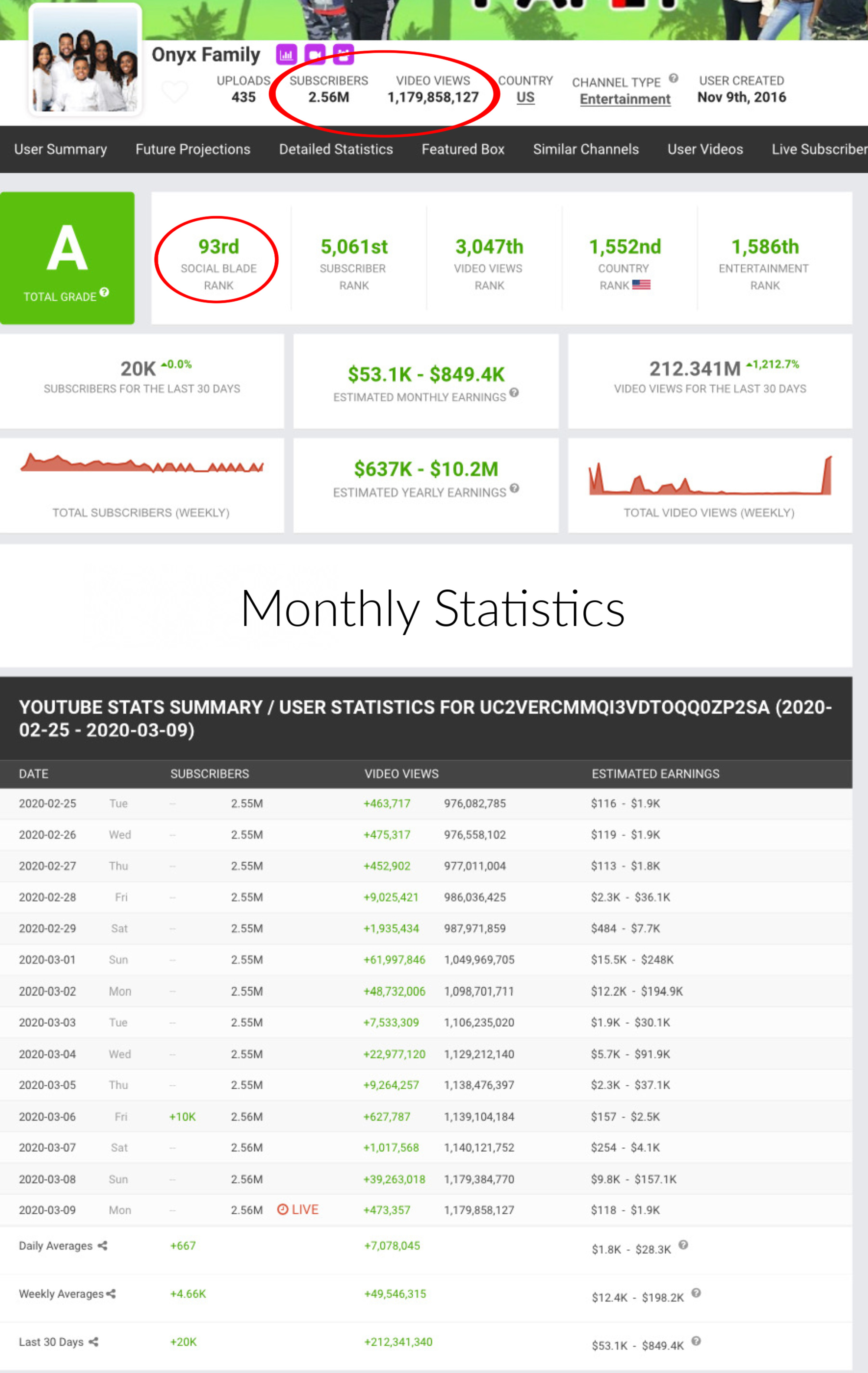Click the red LIVE clock indicator

click(x=298, y=1209)
